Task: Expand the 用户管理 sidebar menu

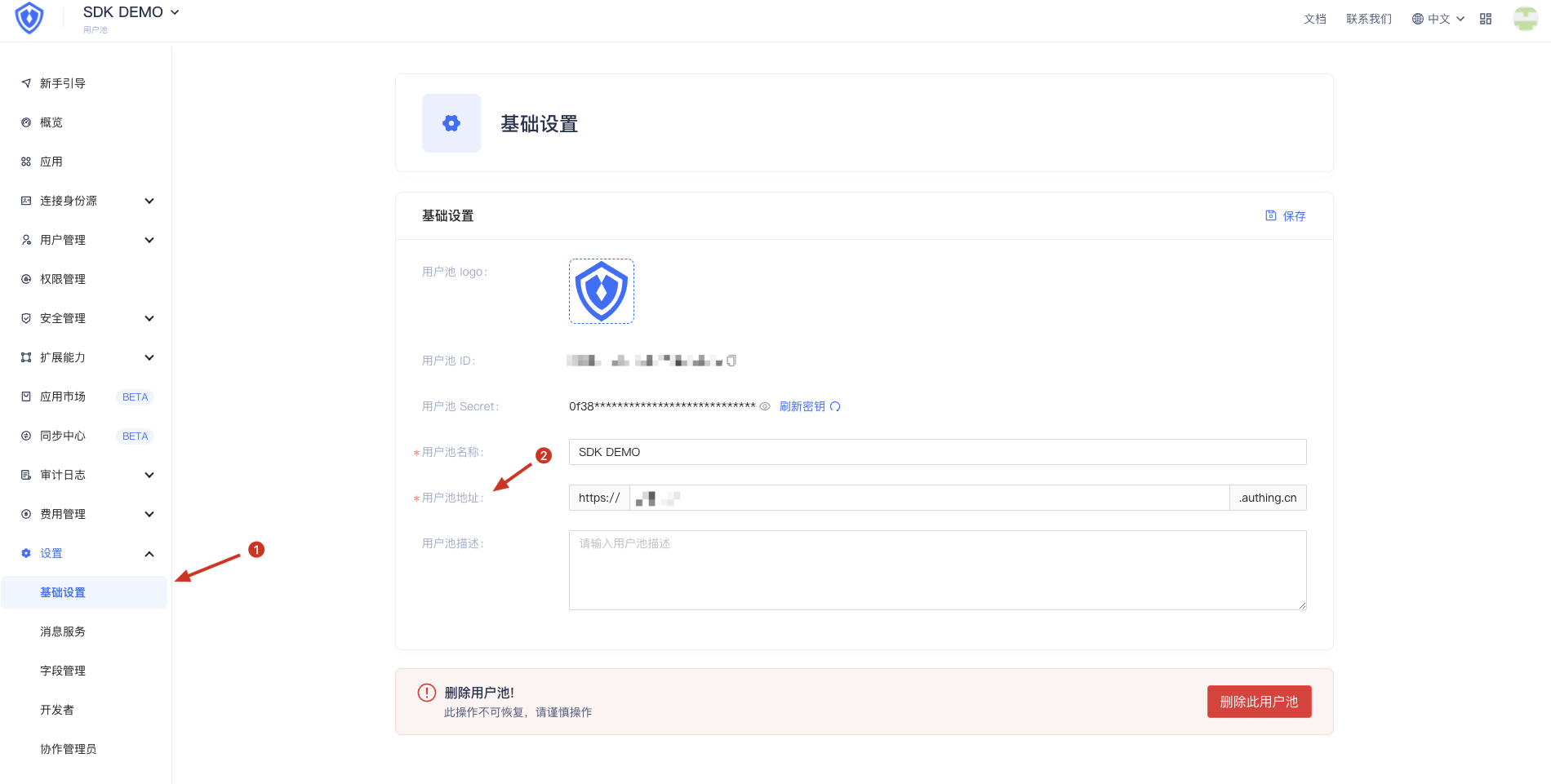Action: click(x=86, y=240)
